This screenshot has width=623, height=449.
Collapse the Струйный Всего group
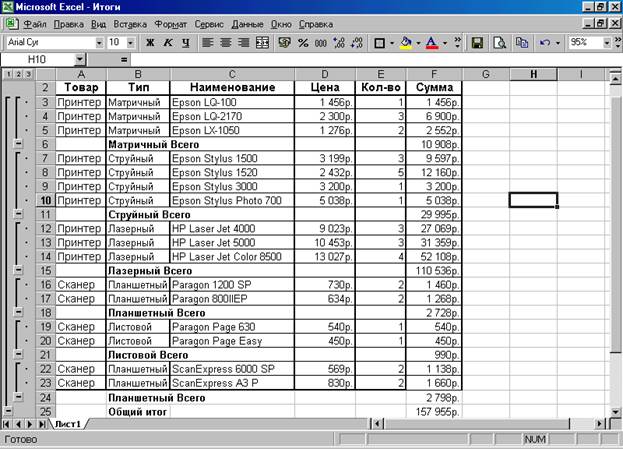point(19,214)
